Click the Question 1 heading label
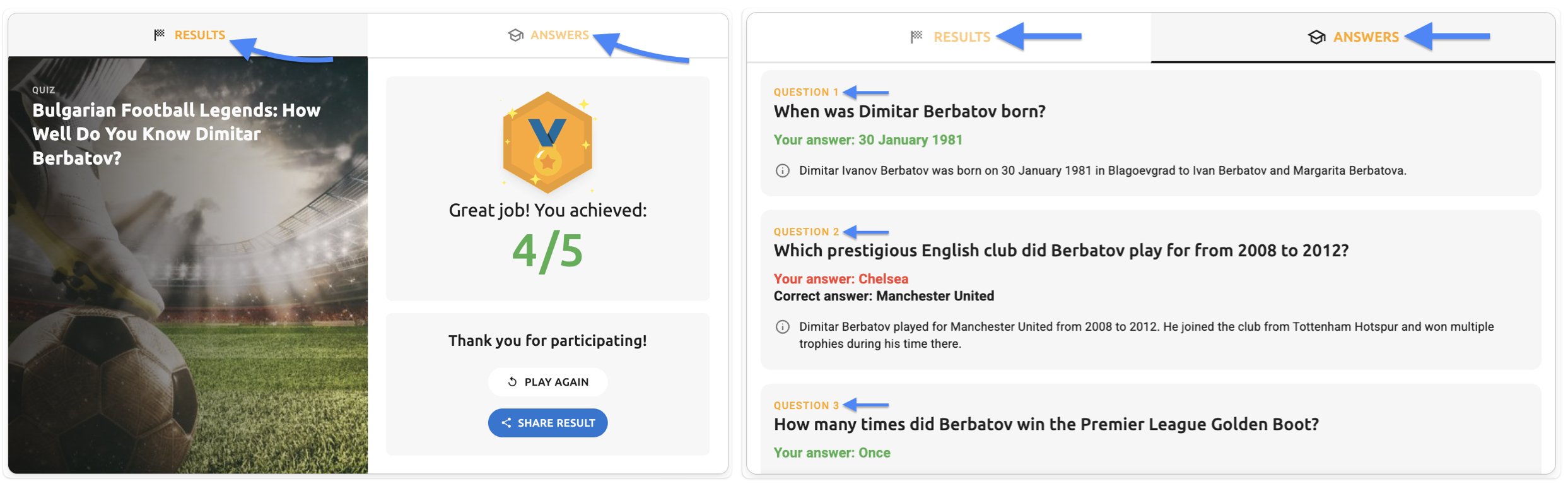 (x=805, y=92)
